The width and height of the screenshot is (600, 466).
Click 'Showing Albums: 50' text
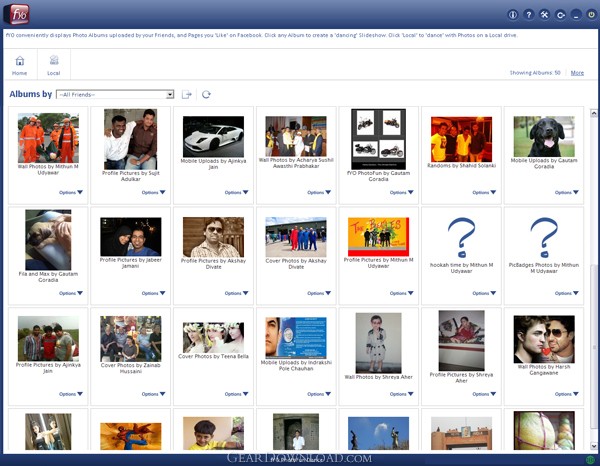point(535,73)
